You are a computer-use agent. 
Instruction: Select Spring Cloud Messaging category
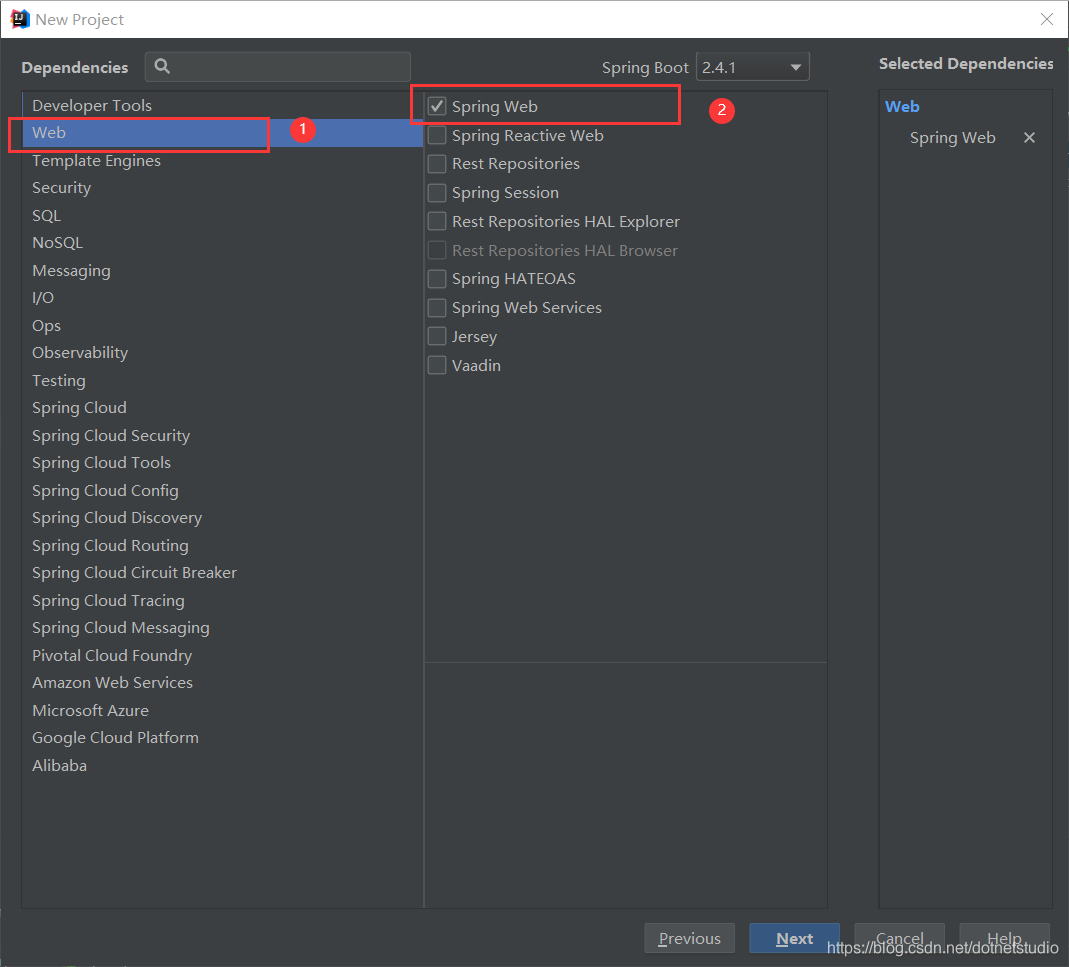coord(222,627)
